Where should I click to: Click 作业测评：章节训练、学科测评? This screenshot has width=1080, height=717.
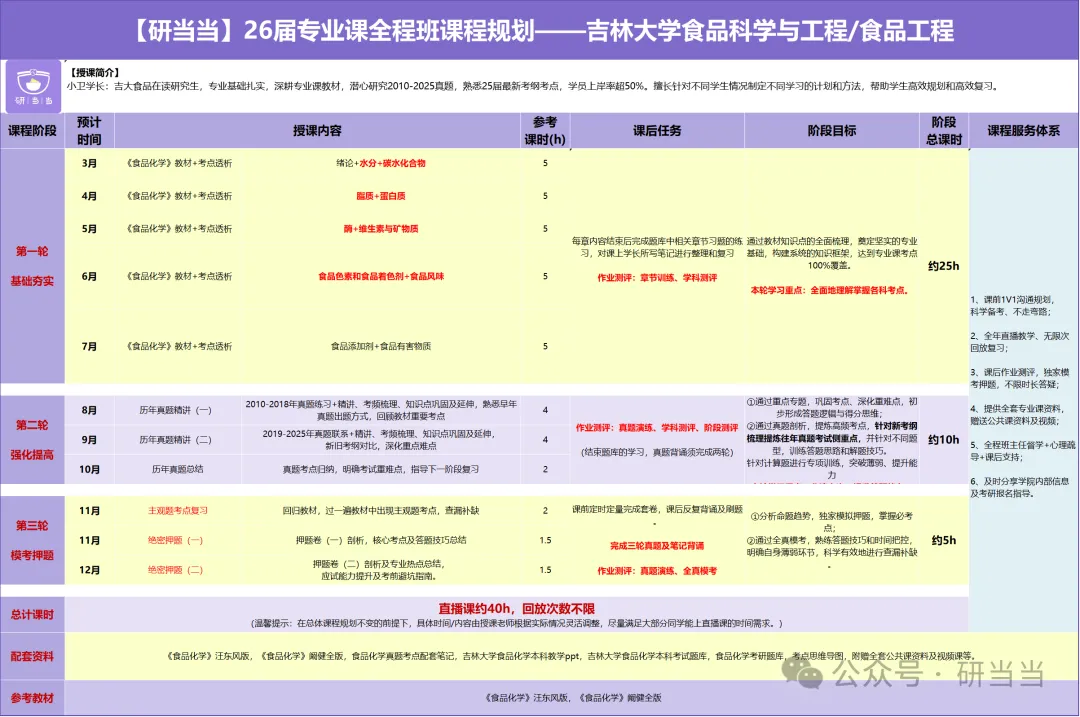pyautogui.click(x=657, y=278)
